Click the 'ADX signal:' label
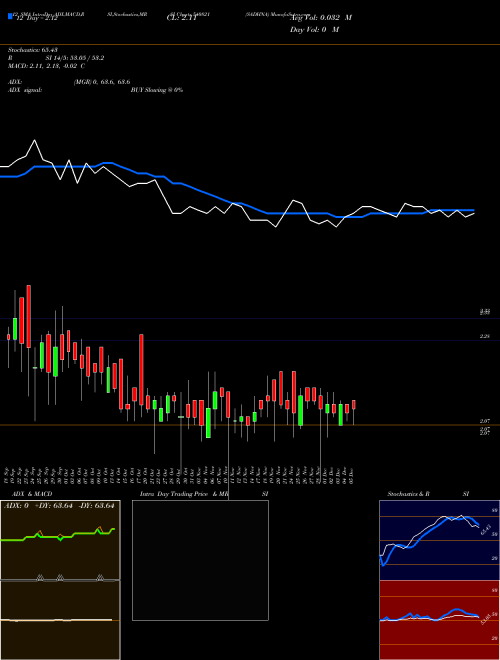The image size is (500, 660). coord(25,90)
